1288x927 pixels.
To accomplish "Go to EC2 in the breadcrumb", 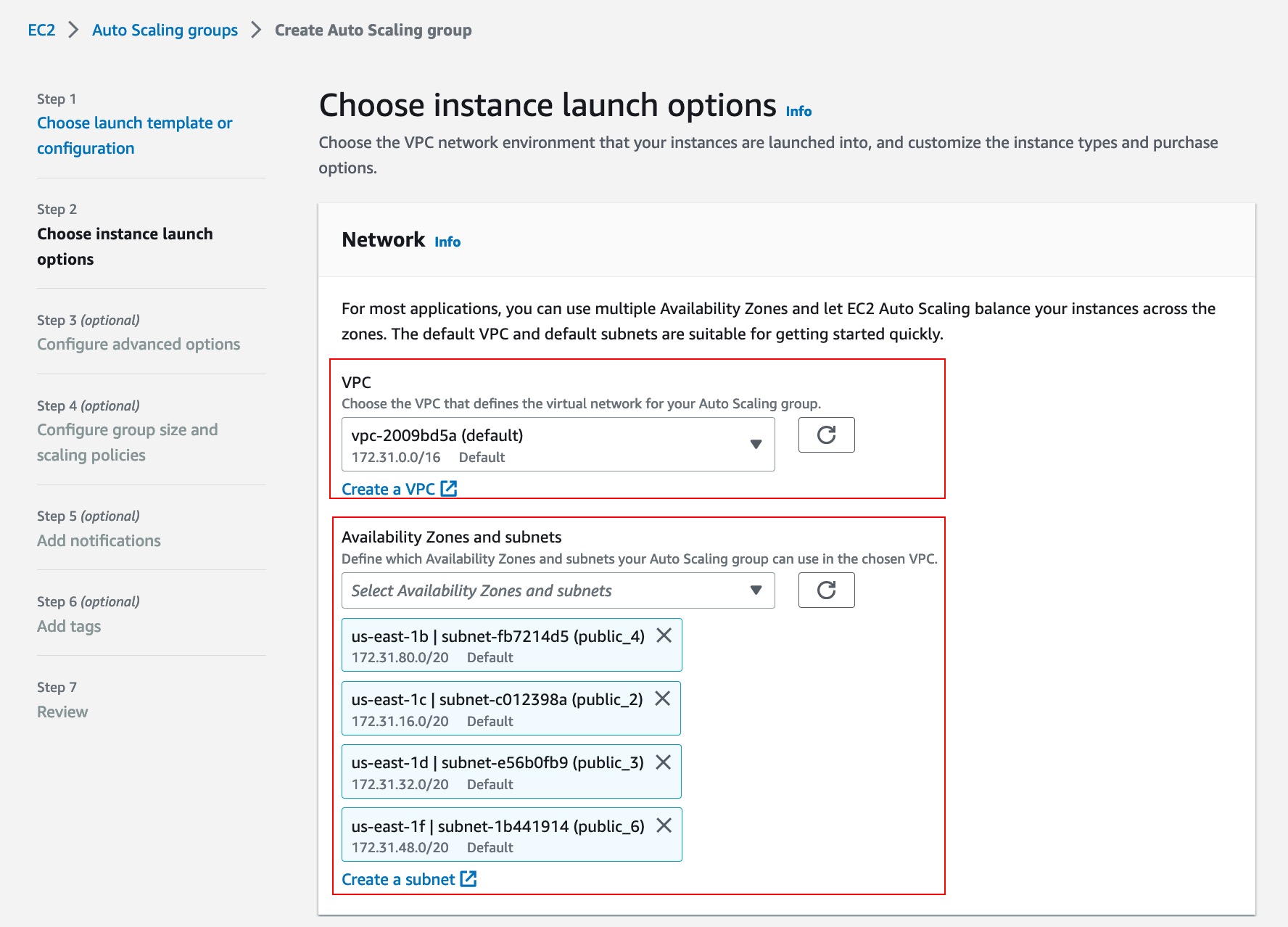I will pos(41,30).
